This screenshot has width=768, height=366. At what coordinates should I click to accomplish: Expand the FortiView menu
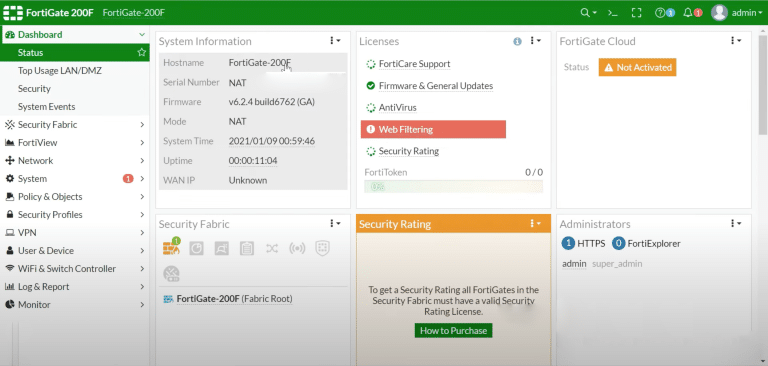click(74, 143)
